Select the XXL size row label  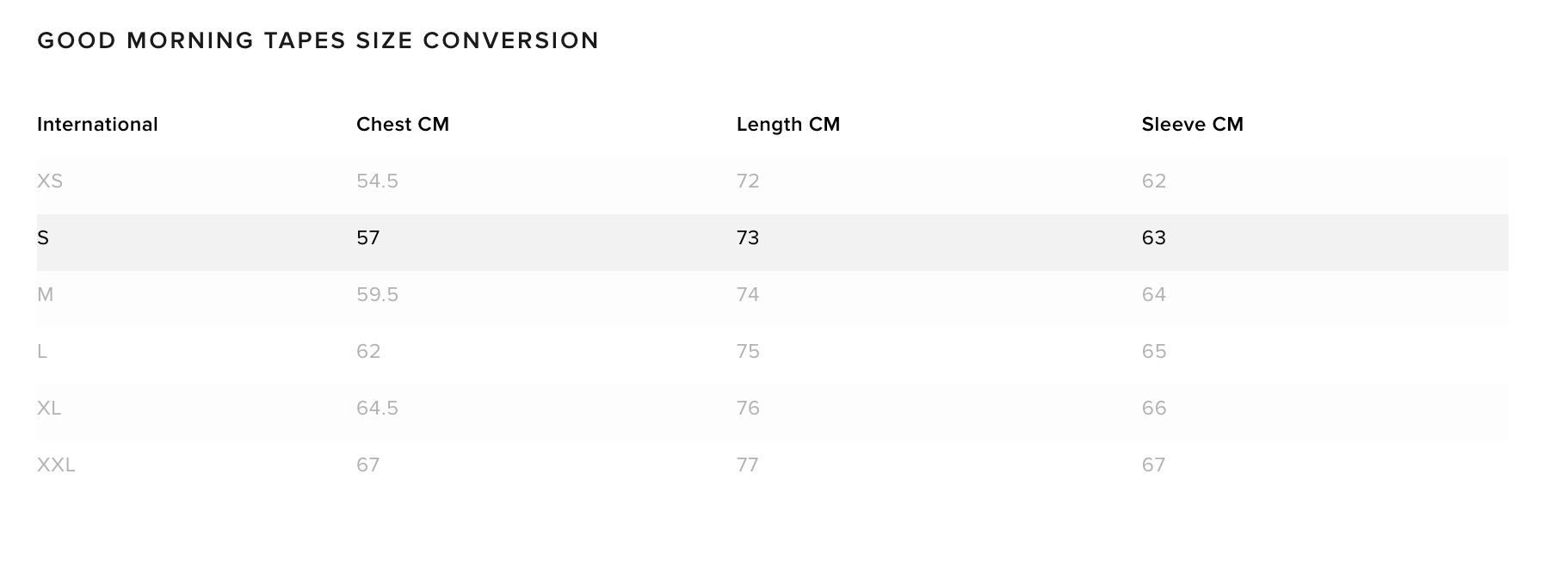coord(56,465)
